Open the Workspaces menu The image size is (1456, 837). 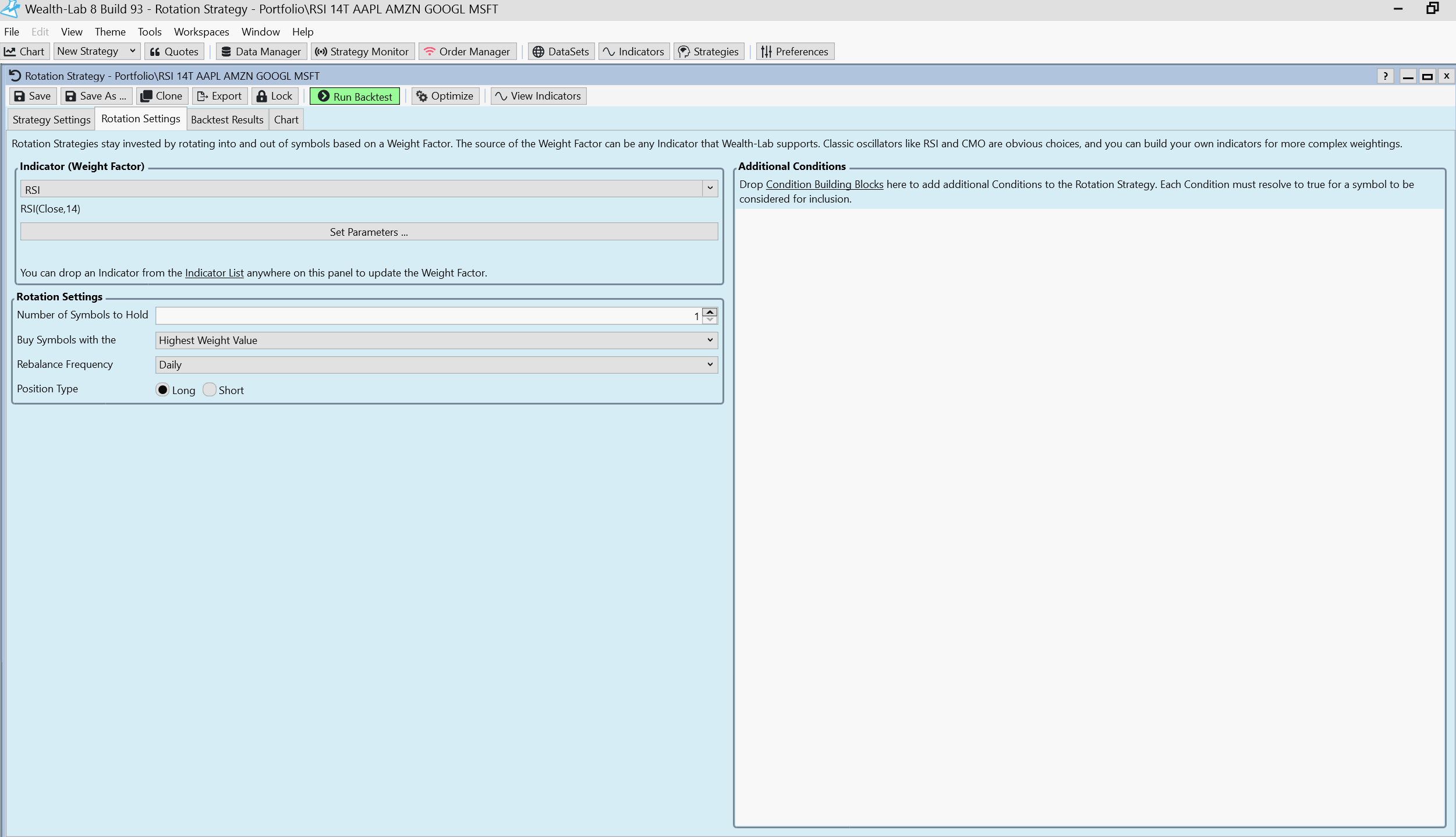click(x=201, y=31)
